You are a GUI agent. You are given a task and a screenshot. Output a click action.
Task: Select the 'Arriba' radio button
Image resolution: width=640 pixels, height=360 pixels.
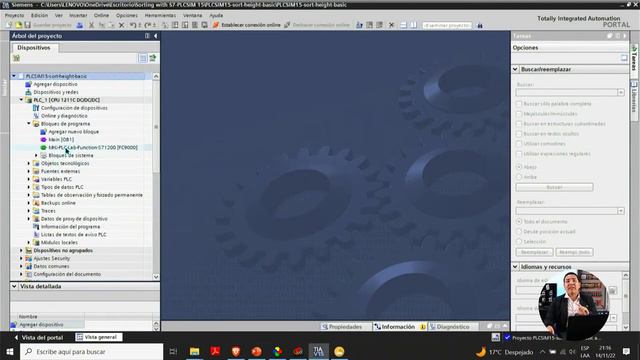point(519,177)
